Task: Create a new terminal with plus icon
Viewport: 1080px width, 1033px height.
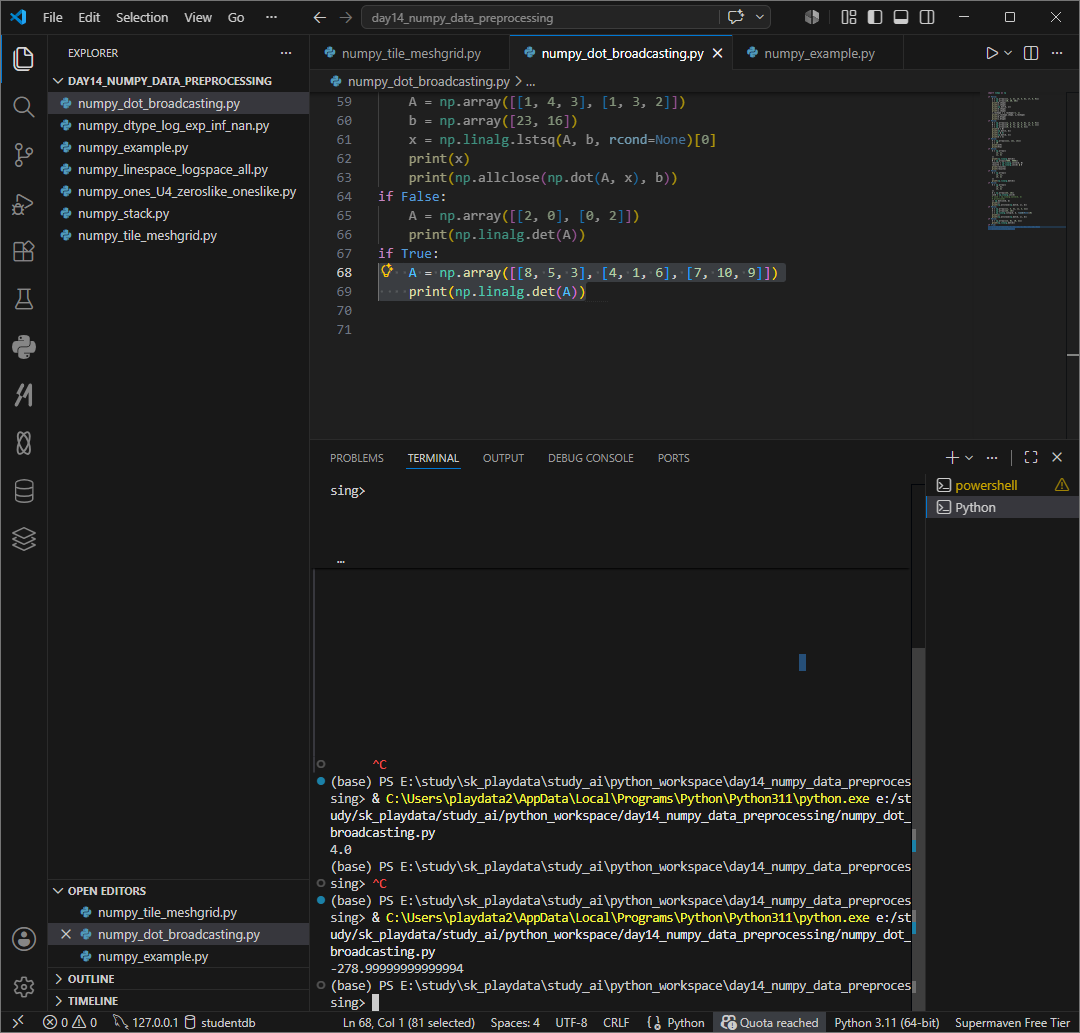Action: (x=952, y=457)
